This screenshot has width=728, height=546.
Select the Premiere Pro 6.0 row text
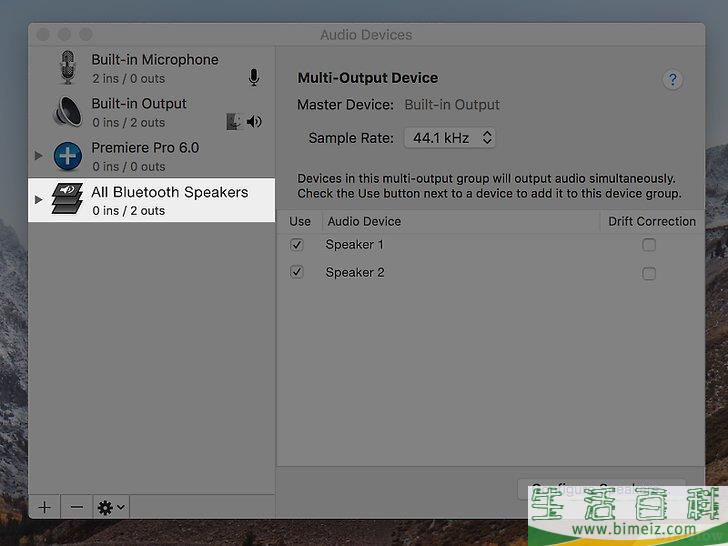click(145, 148)
